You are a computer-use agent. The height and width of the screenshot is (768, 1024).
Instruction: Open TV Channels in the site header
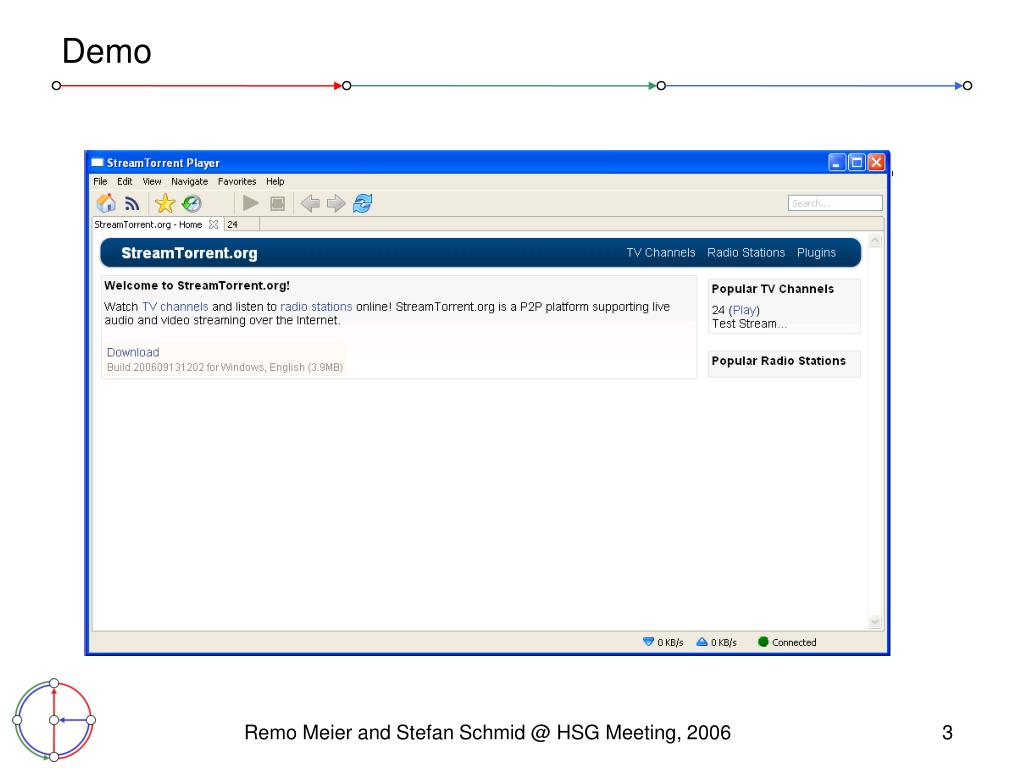pyautogui.click(x=660, y=253)
